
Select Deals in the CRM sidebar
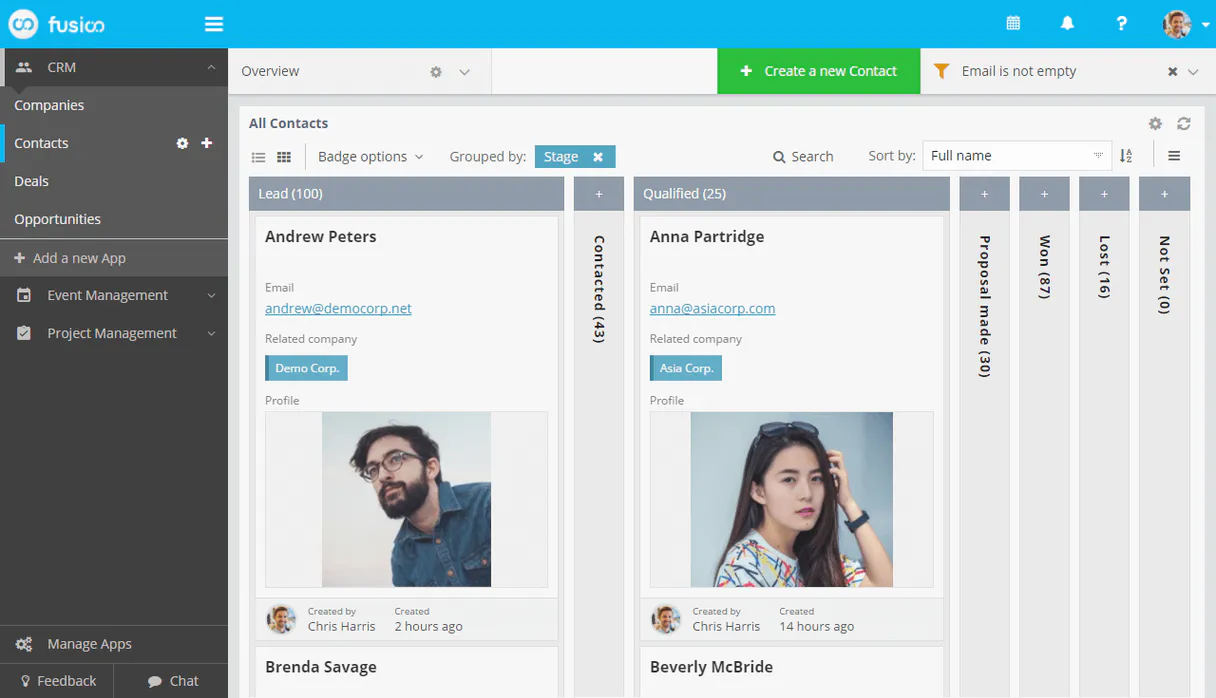pyautogui.click(x=32, y=181)
